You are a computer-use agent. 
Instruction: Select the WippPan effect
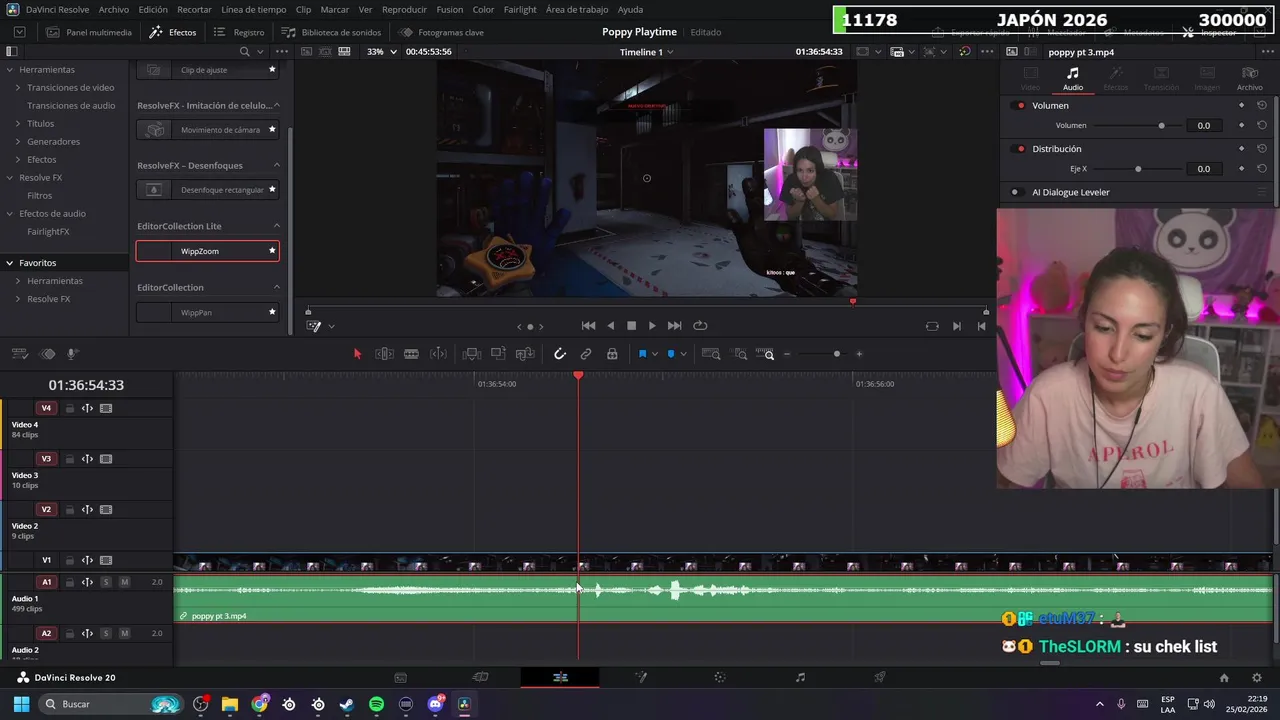click(x=208, y=312)
